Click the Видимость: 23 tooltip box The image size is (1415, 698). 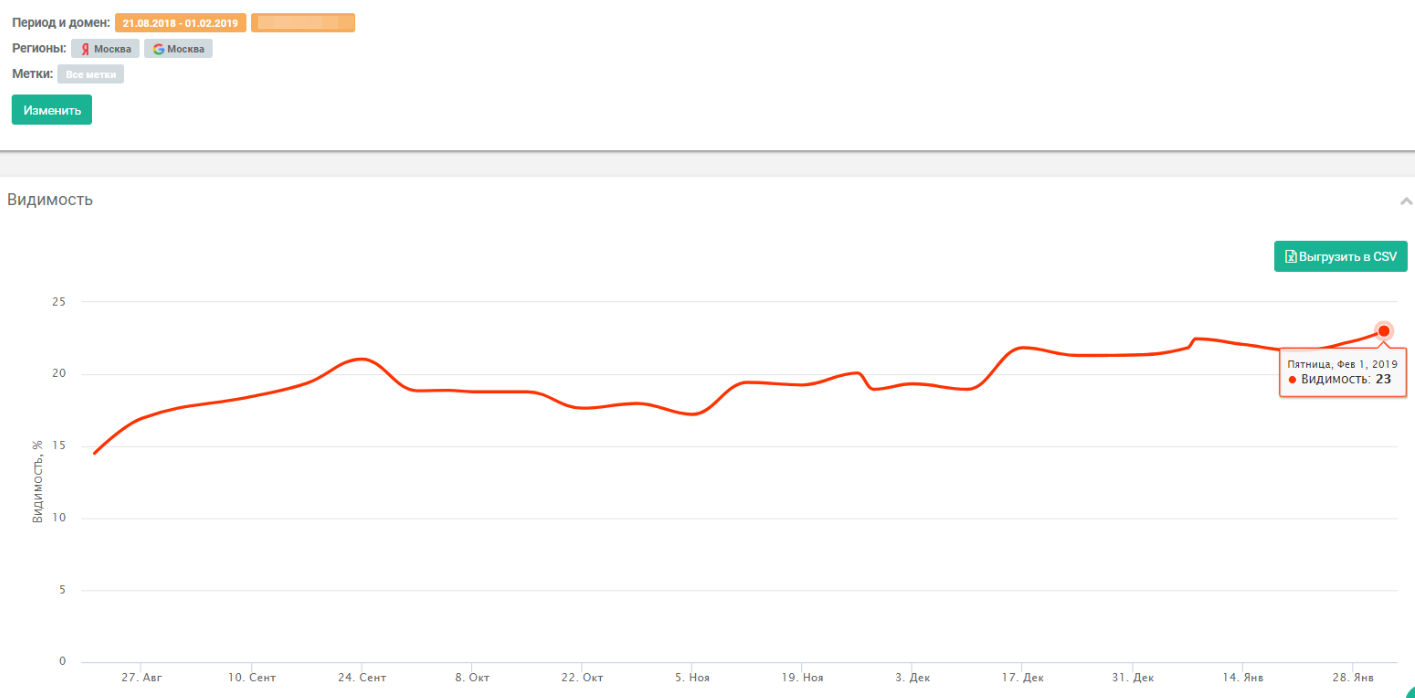pyautogui.click(x=1343, y=372)
